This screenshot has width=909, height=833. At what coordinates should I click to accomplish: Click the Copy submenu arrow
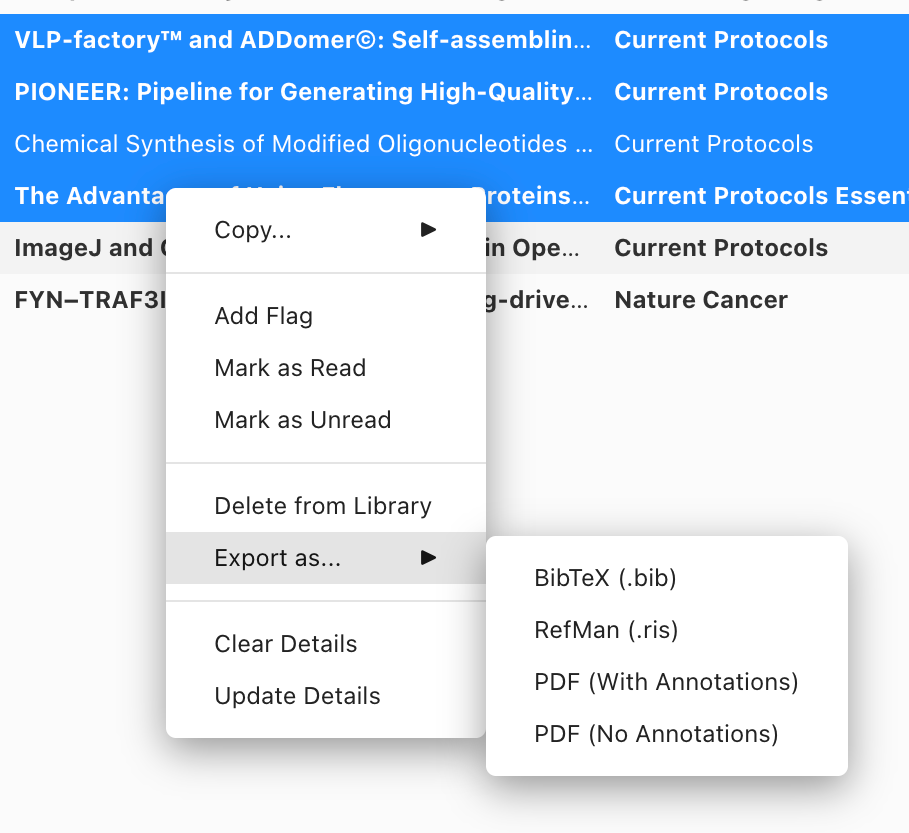(428, 230)
